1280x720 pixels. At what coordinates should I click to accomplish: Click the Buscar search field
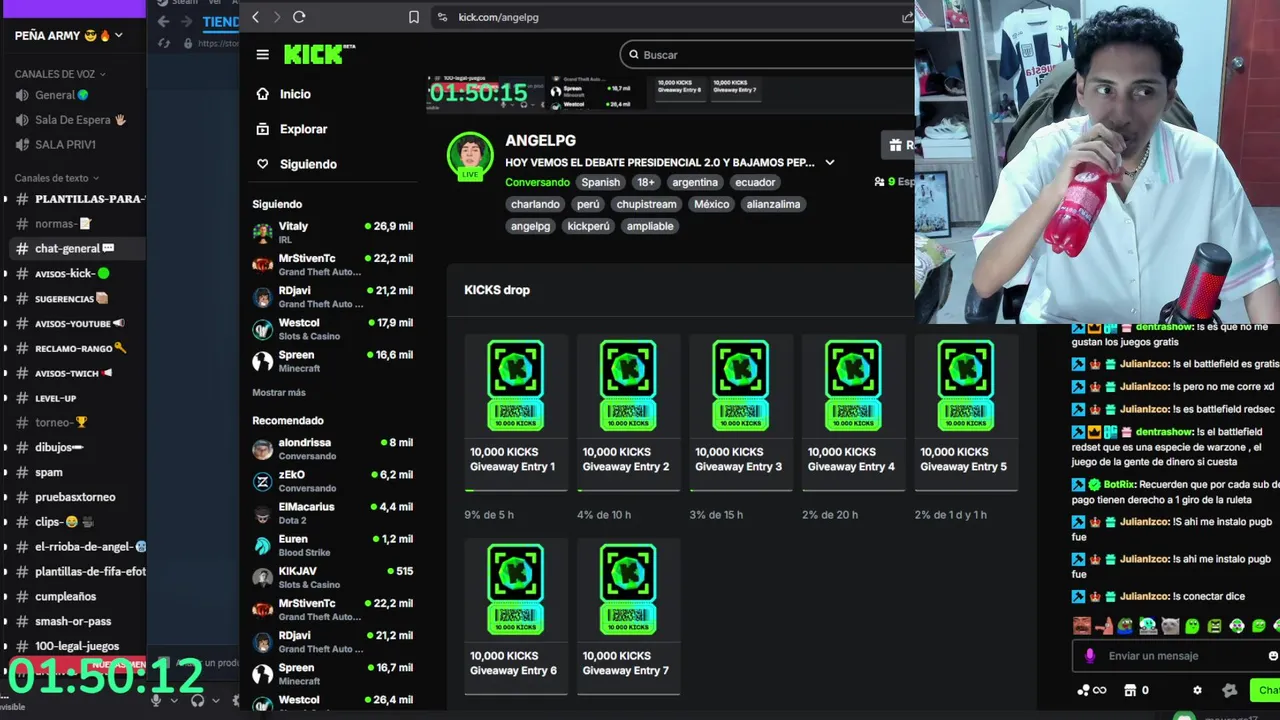(x=766, y=55)
